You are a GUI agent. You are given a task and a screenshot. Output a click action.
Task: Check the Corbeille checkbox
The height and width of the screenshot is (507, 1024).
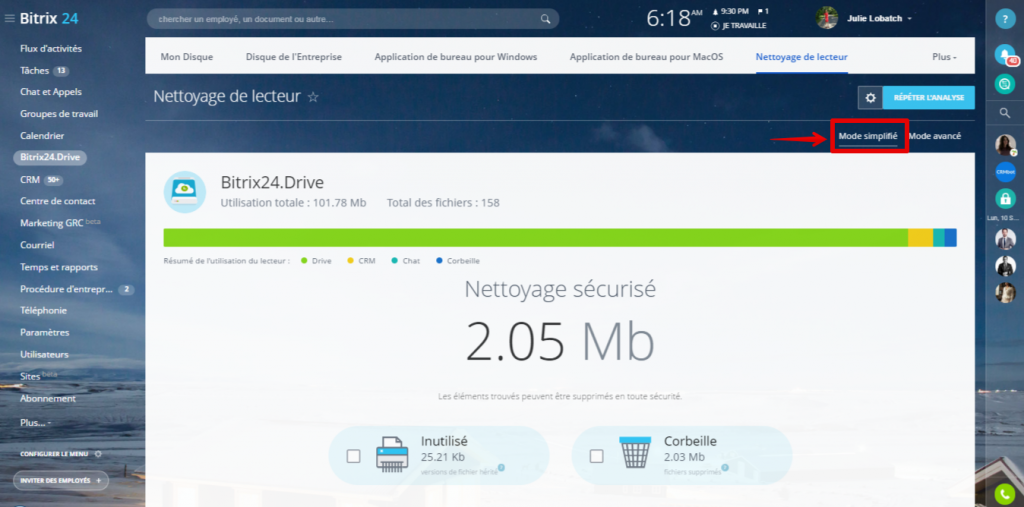pos(596,457)
